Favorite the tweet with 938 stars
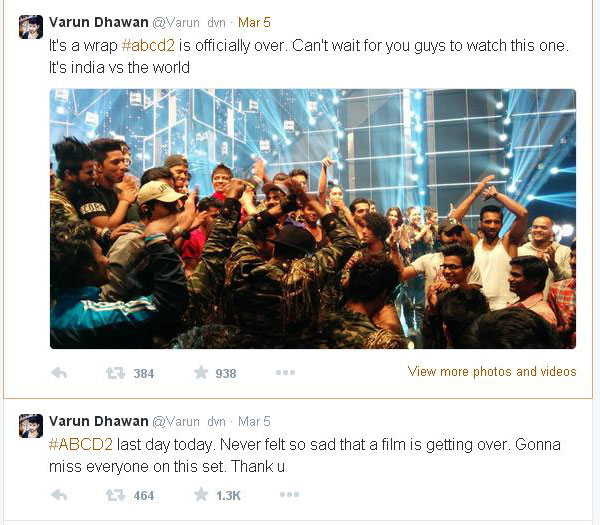Image resolution: width=600 pixels, height=525 pixels. (201, 372)
